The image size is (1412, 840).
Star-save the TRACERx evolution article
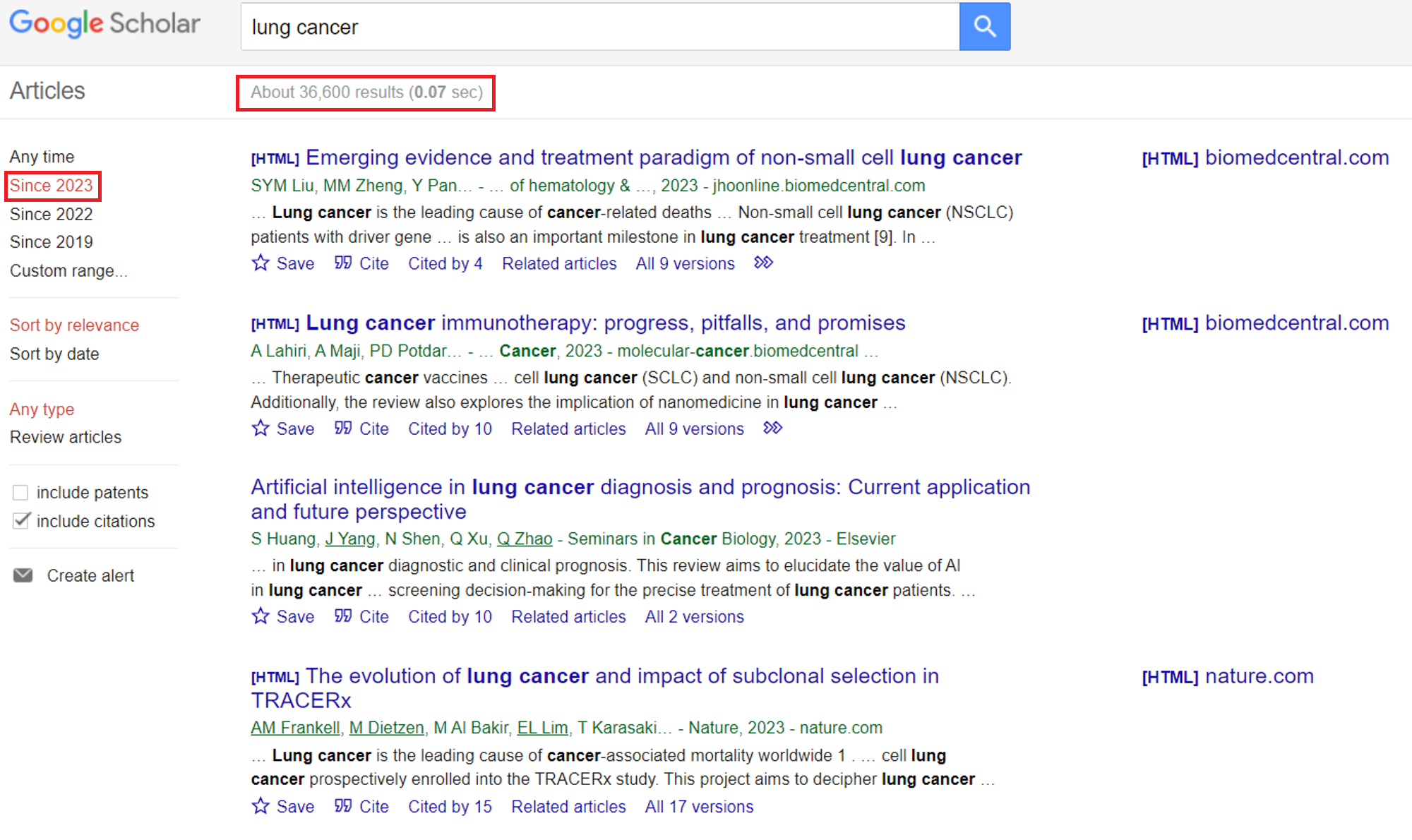pyautogui.click(x=261, y=806)
